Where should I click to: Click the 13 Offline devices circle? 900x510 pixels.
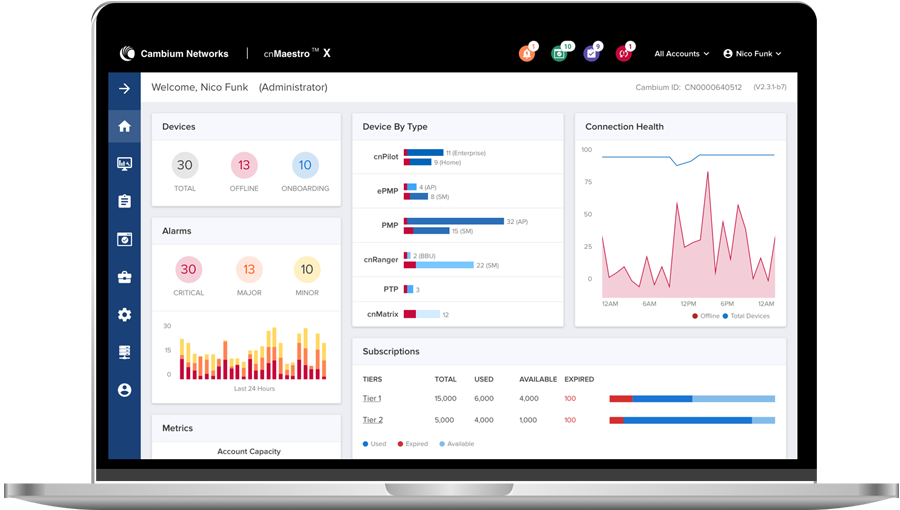(244, 165)
